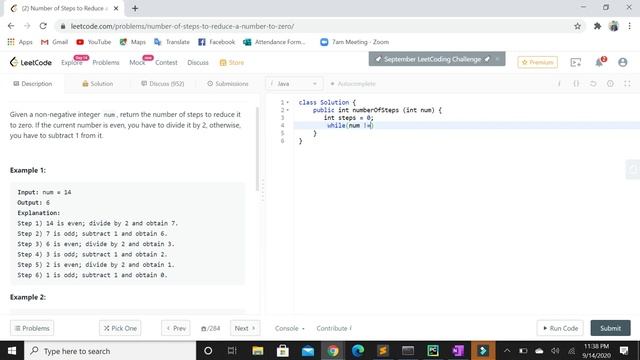Open PyCharm from taskbar
The width and height of the screenshot is (640, 360).
[x=433, y=351]
